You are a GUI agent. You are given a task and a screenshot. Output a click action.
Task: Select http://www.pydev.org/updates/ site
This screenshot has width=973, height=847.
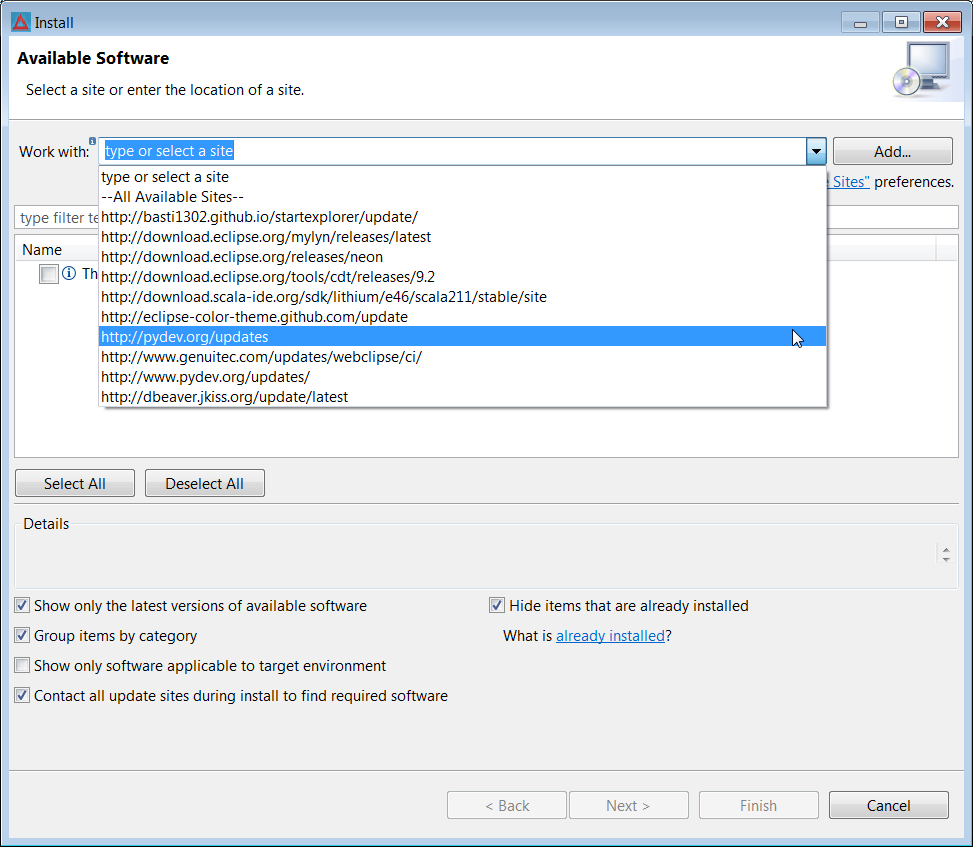[462, 377]
